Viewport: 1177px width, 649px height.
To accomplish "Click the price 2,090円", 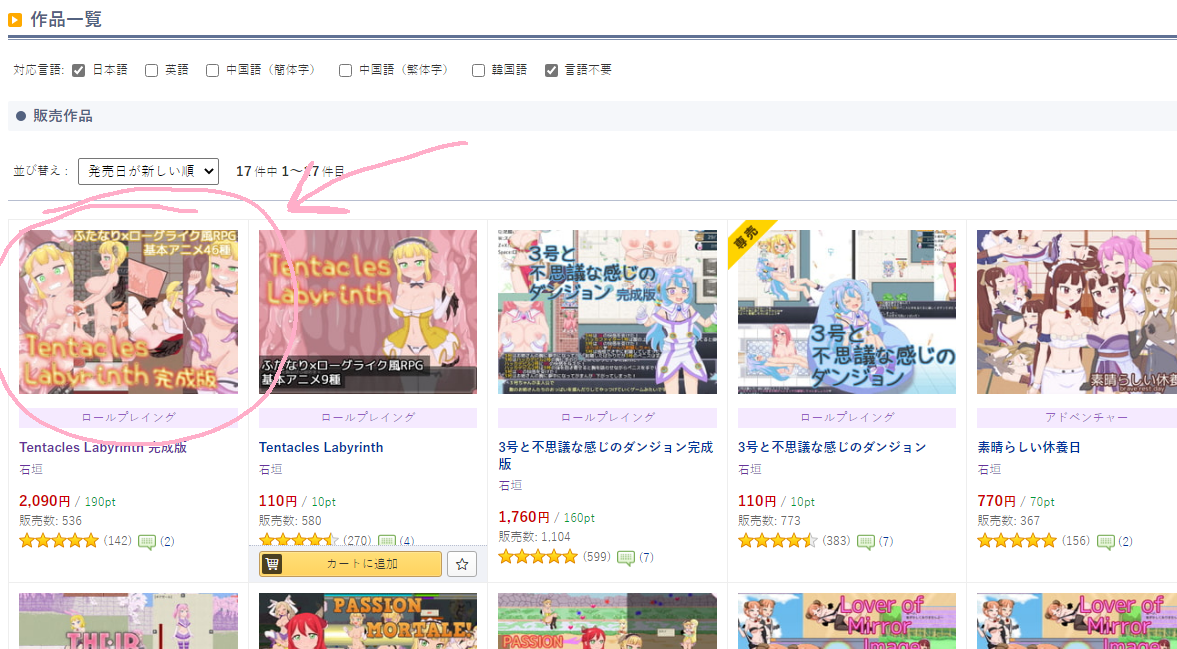I will pos(44,500).
